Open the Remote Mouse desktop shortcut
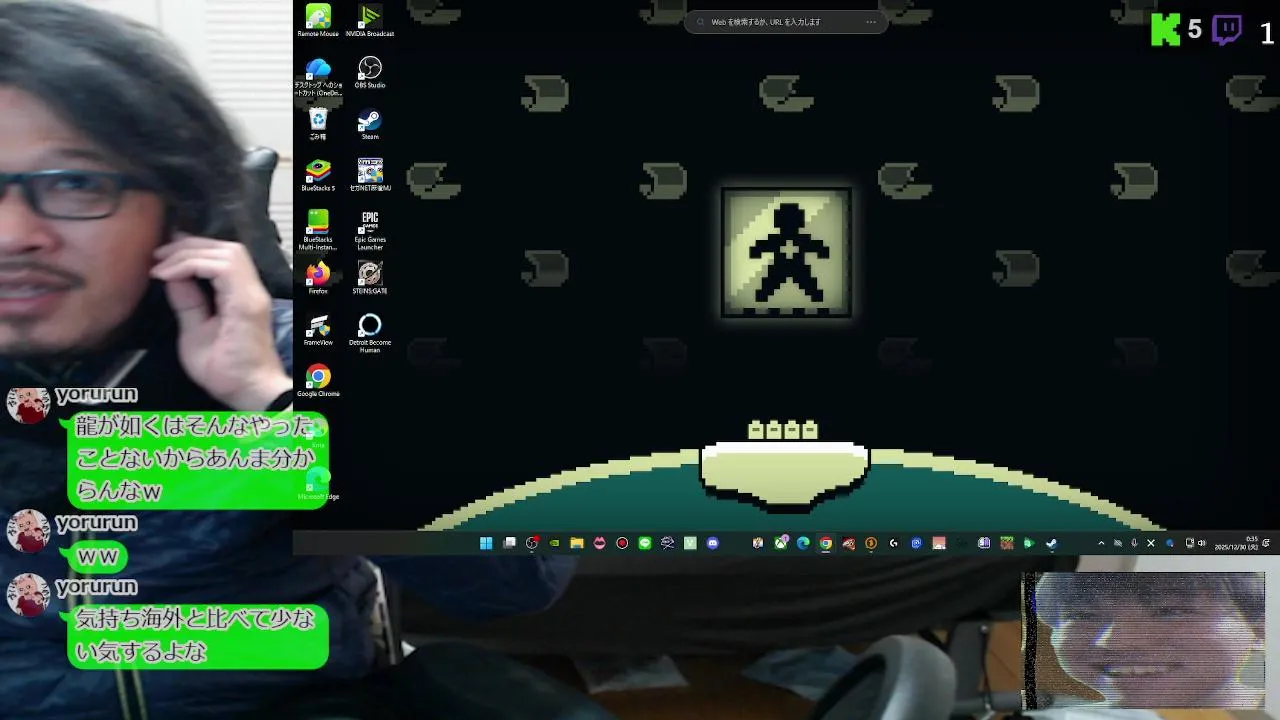 [318, 21]
